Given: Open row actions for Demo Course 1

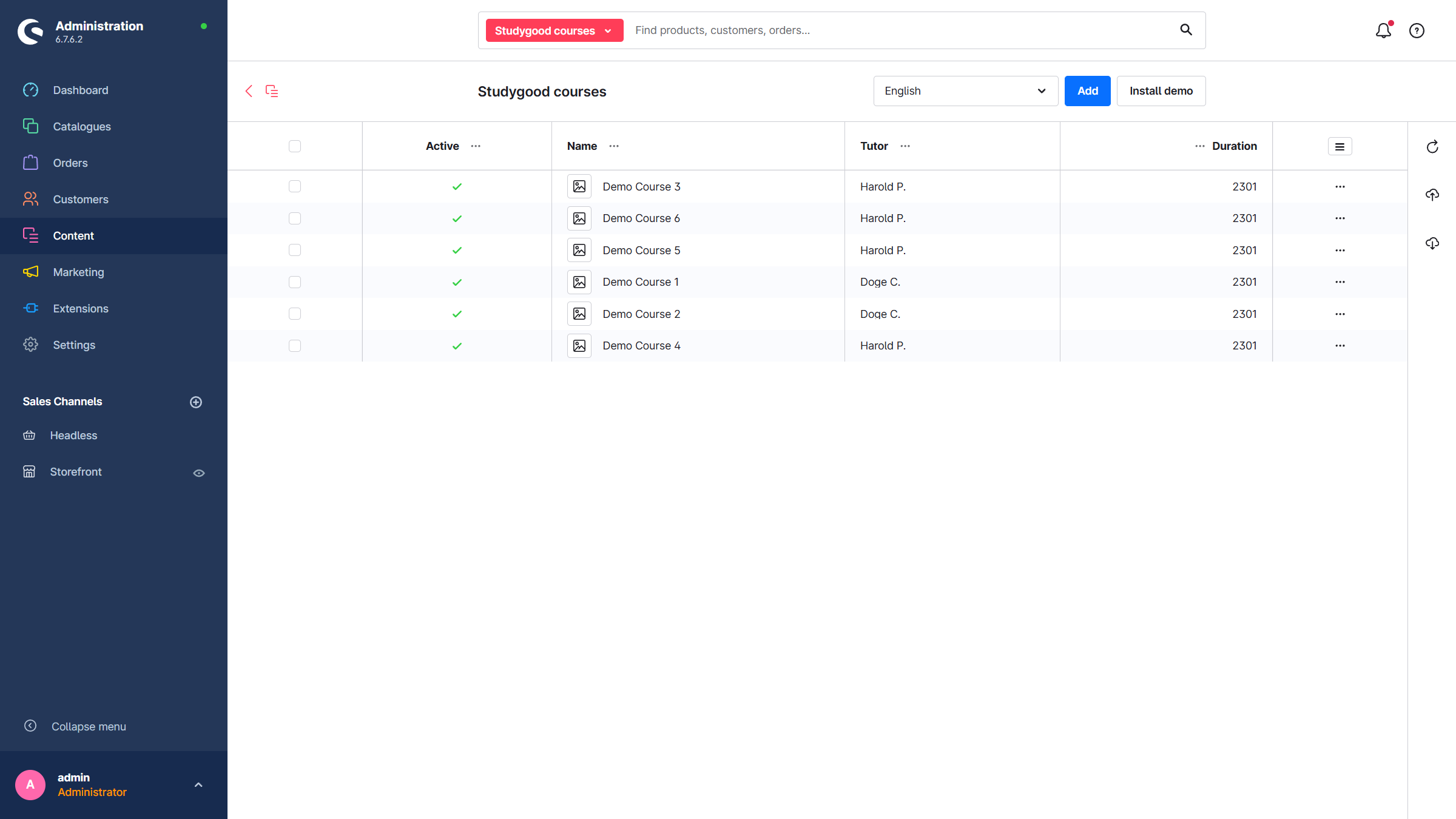Looking at the screenshot, I should point(1340,282).
